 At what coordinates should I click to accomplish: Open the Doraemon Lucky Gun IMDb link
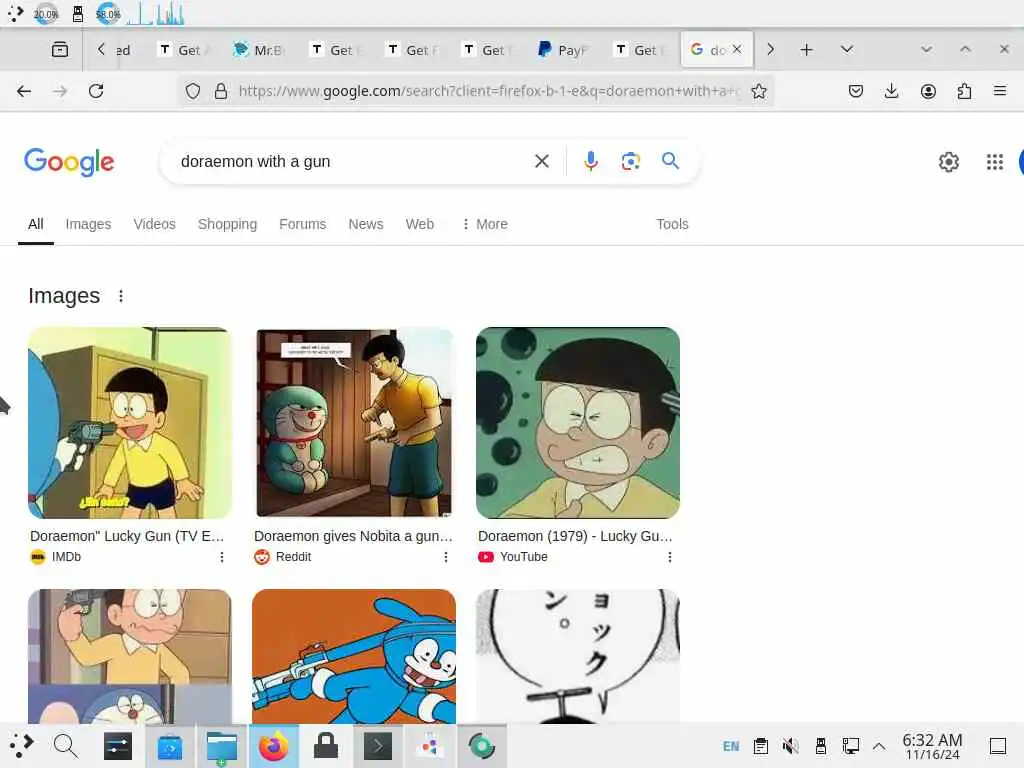(127, 536)
